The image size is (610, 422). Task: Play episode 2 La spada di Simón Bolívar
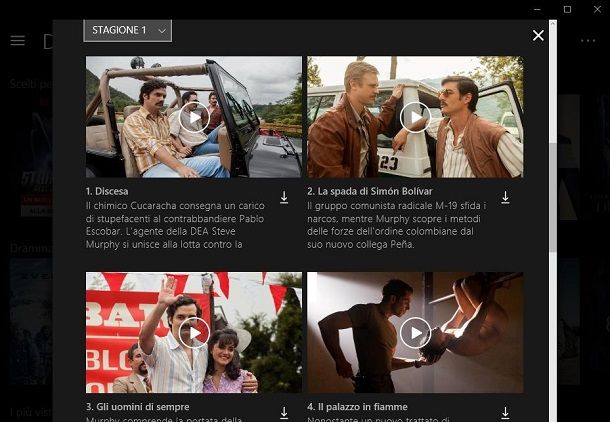coord(415,117)
